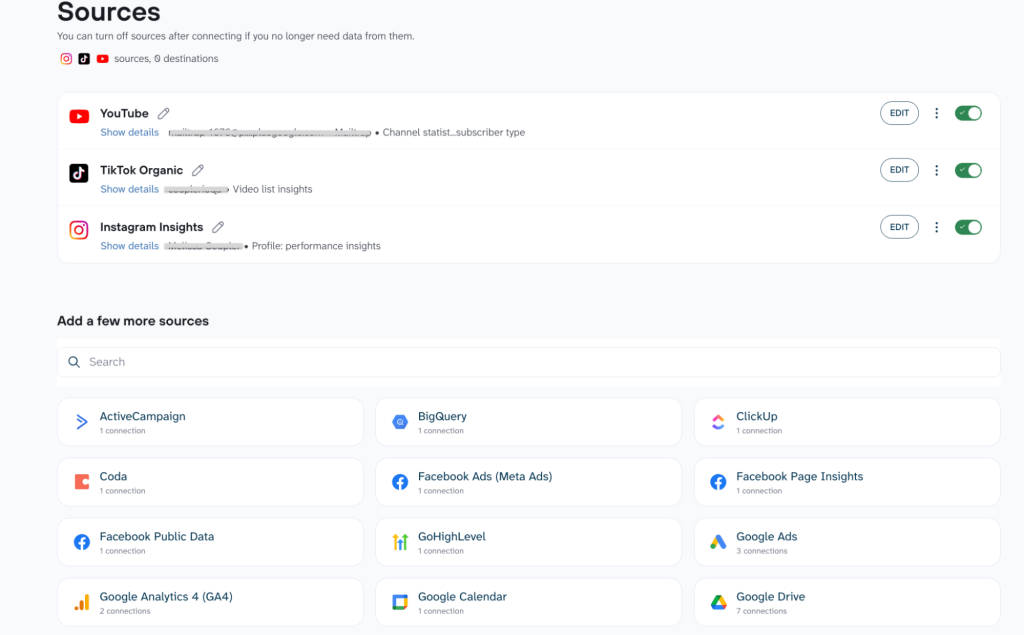The height and width of the screenshot is (635, 1024).
Task: Click the Google Ads logo icon
Action: [x=718, y=542]
